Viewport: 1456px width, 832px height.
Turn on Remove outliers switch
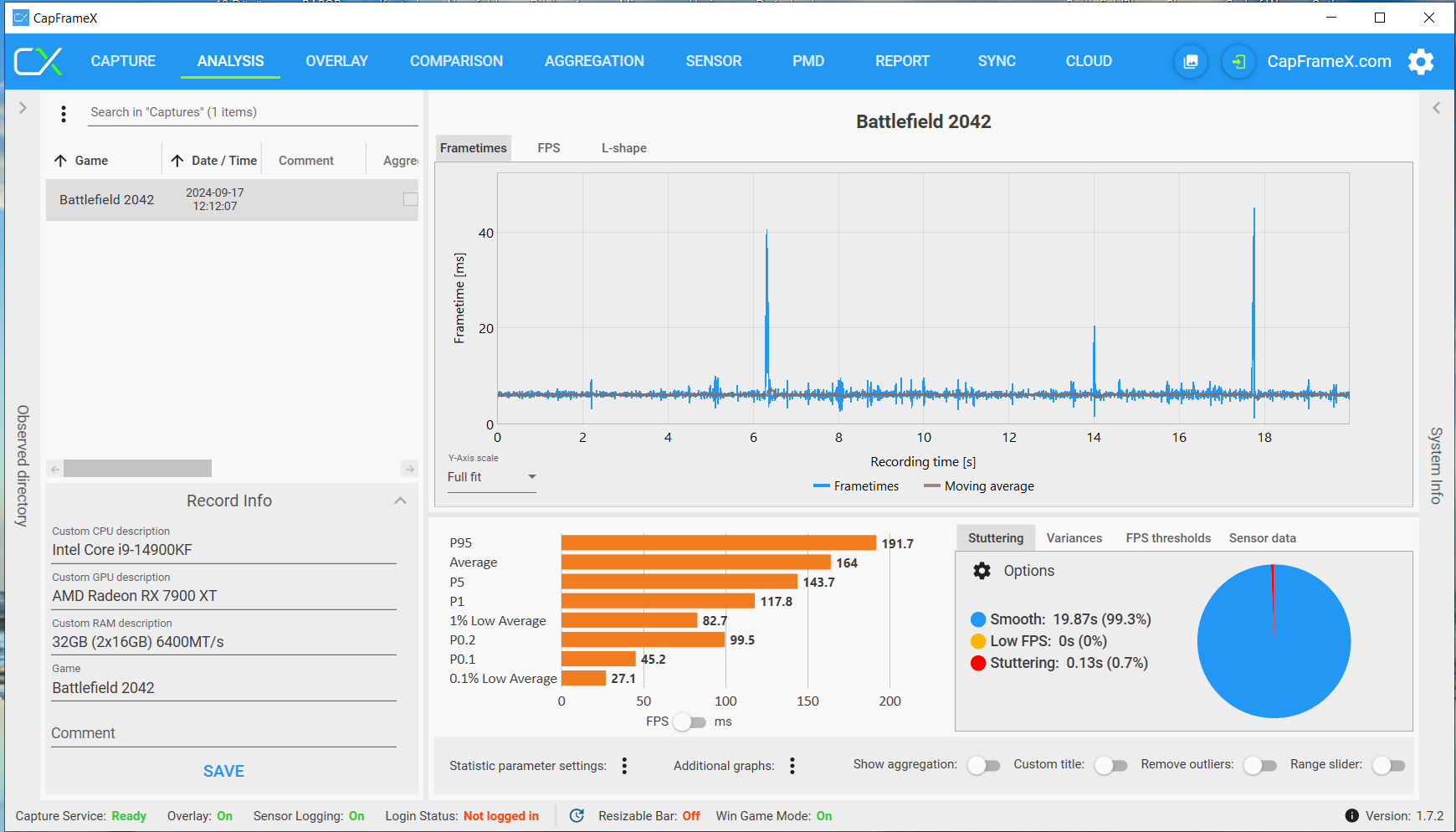point(1260,765)
